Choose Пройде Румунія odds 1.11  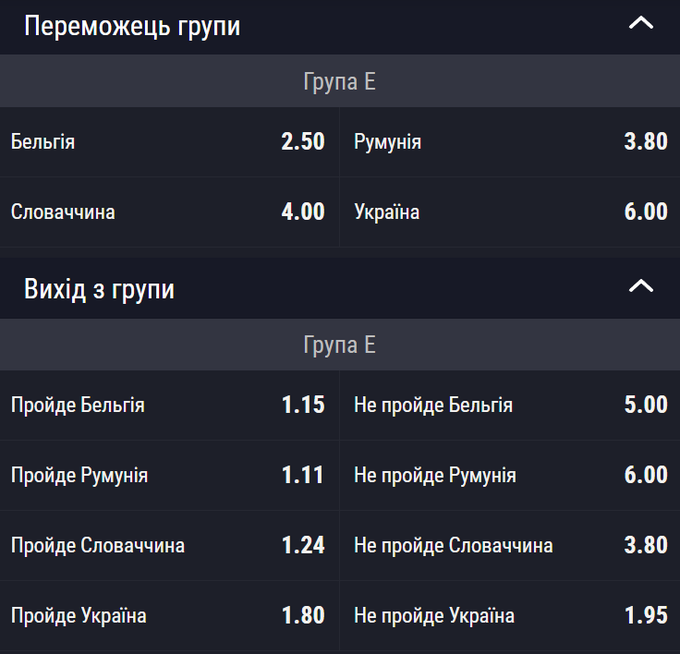[169, 475]
